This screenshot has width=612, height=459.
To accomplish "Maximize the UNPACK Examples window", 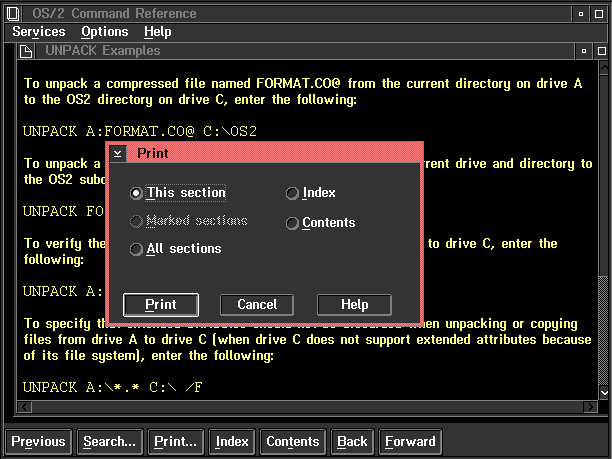I will coord(601,51).
